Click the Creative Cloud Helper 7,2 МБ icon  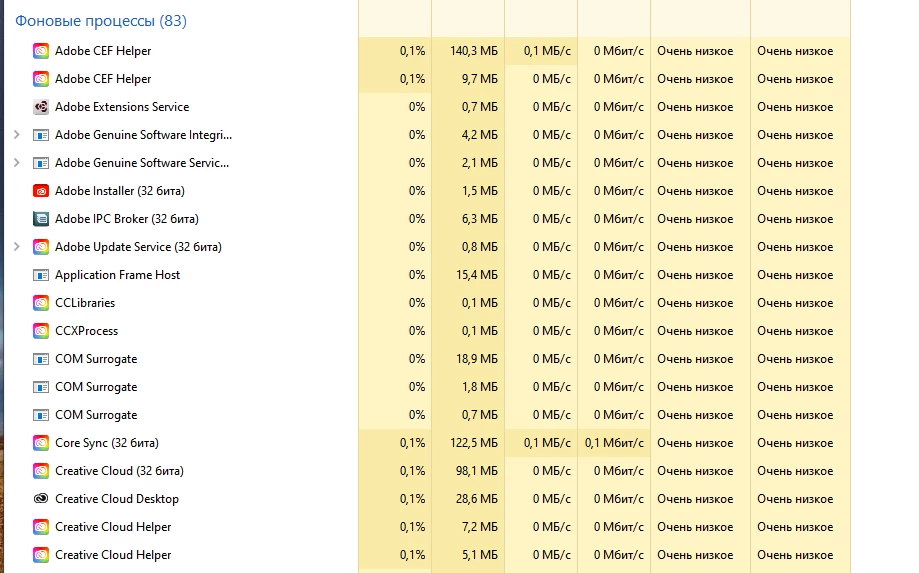pos(40,527)
